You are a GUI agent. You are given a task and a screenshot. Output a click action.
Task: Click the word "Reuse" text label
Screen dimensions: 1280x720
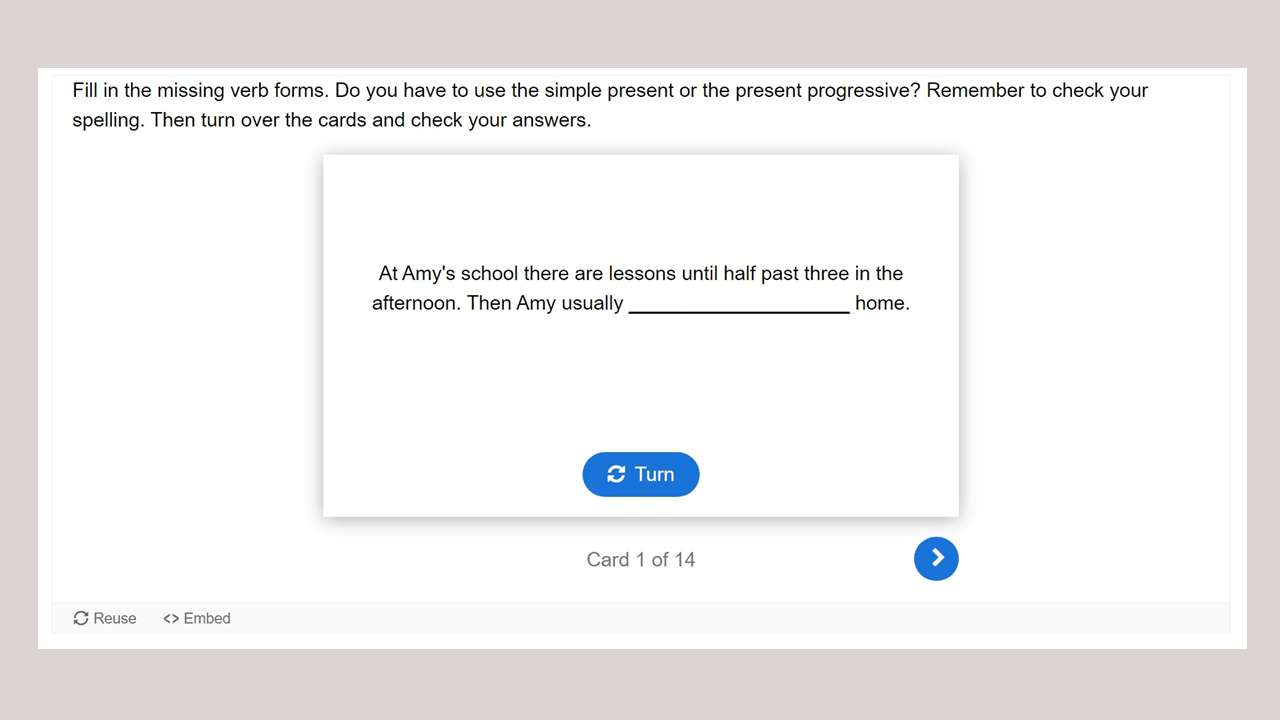115,618
